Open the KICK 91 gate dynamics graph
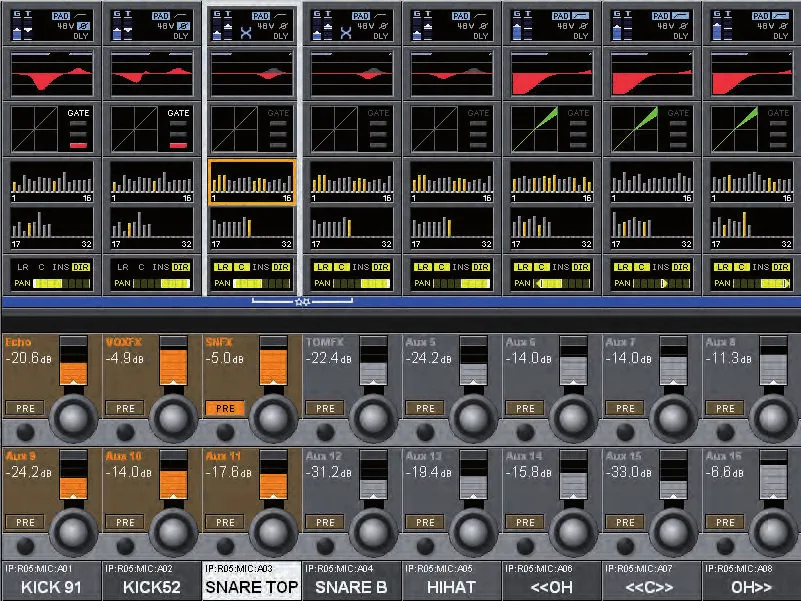 52,129
